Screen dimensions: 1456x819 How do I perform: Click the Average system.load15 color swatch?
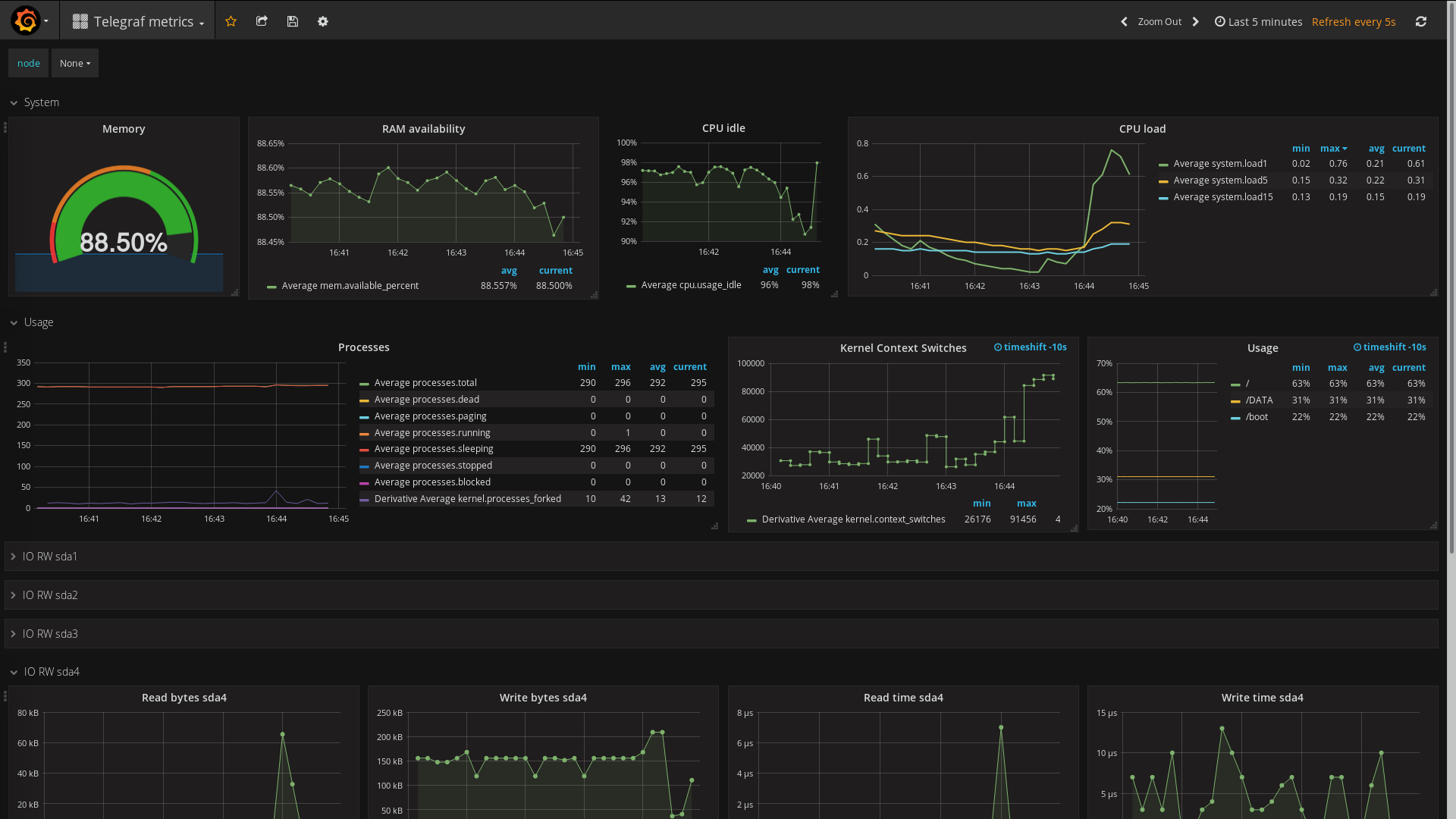(x=1163, y=198)
